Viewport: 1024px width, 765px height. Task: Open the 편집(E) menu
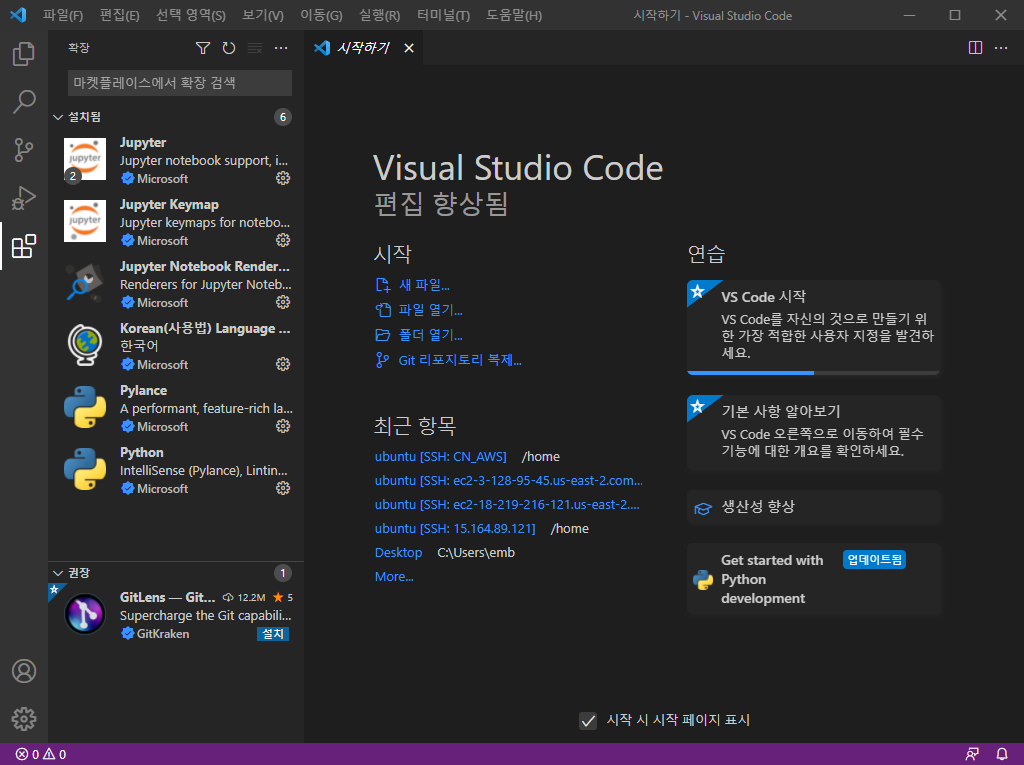(120, 15)
